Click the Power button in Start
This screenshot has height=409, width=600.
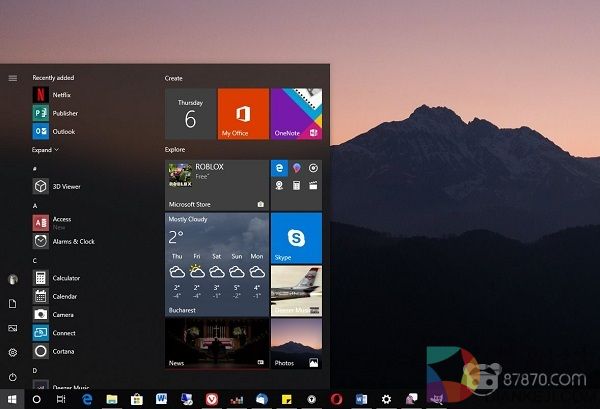point(12,377)
